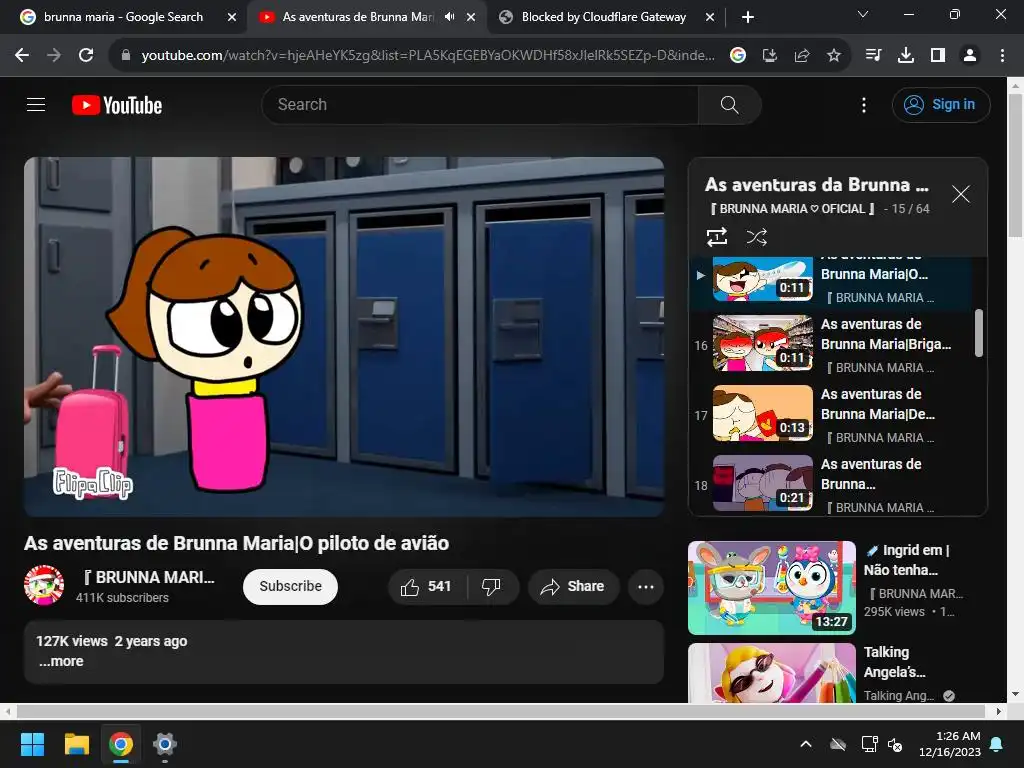
Task: Focus the YouTube Search field
Action: point(480,104)
